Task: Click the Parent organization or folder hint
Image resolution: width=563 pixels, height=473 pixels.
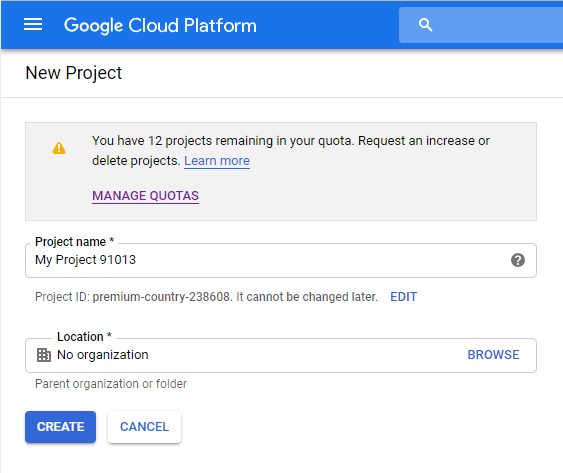Action: coord(111,384)
